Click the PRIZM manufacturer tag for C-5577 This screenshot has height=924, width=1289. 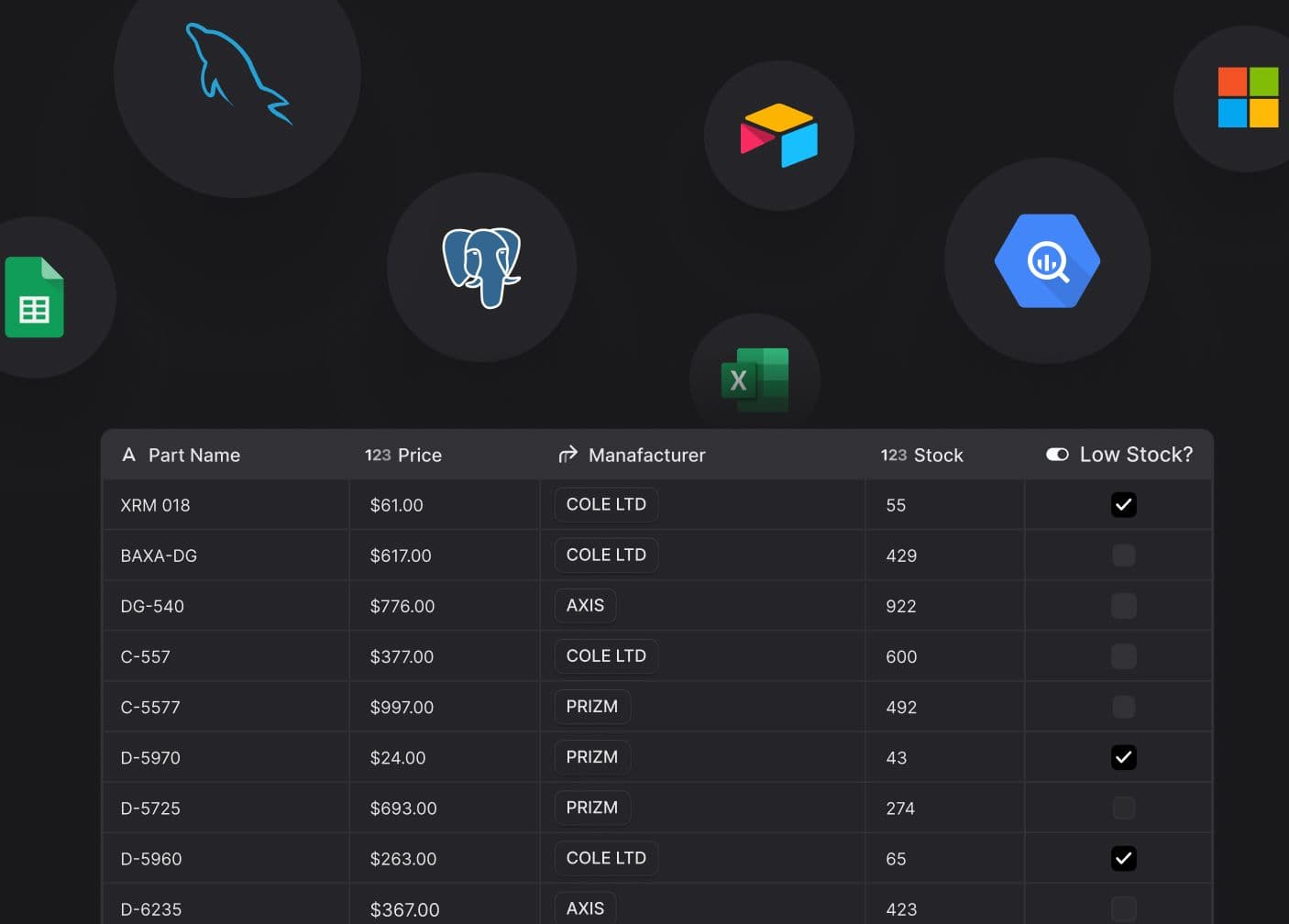click(592, 706)
